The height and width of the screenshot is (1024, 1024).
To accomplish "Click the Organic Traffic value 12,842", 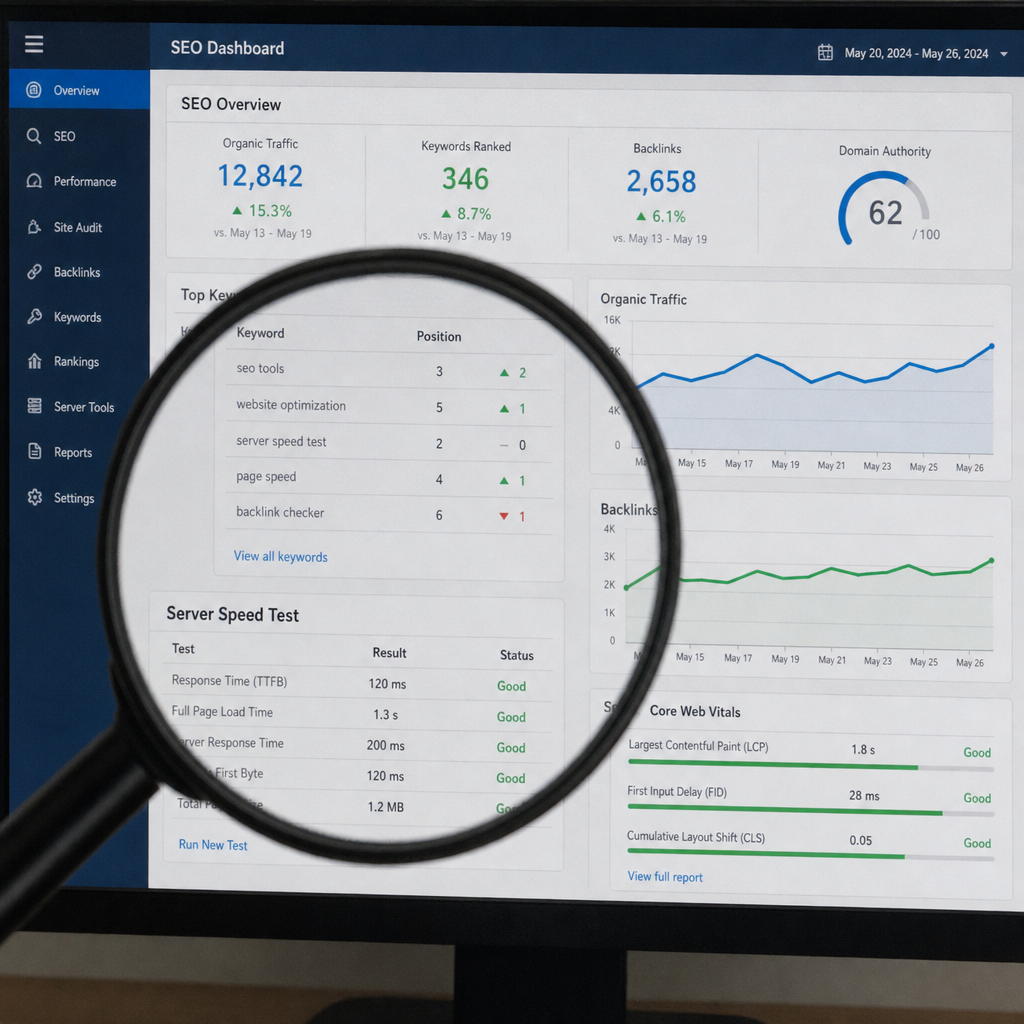I will coord(260,176).
